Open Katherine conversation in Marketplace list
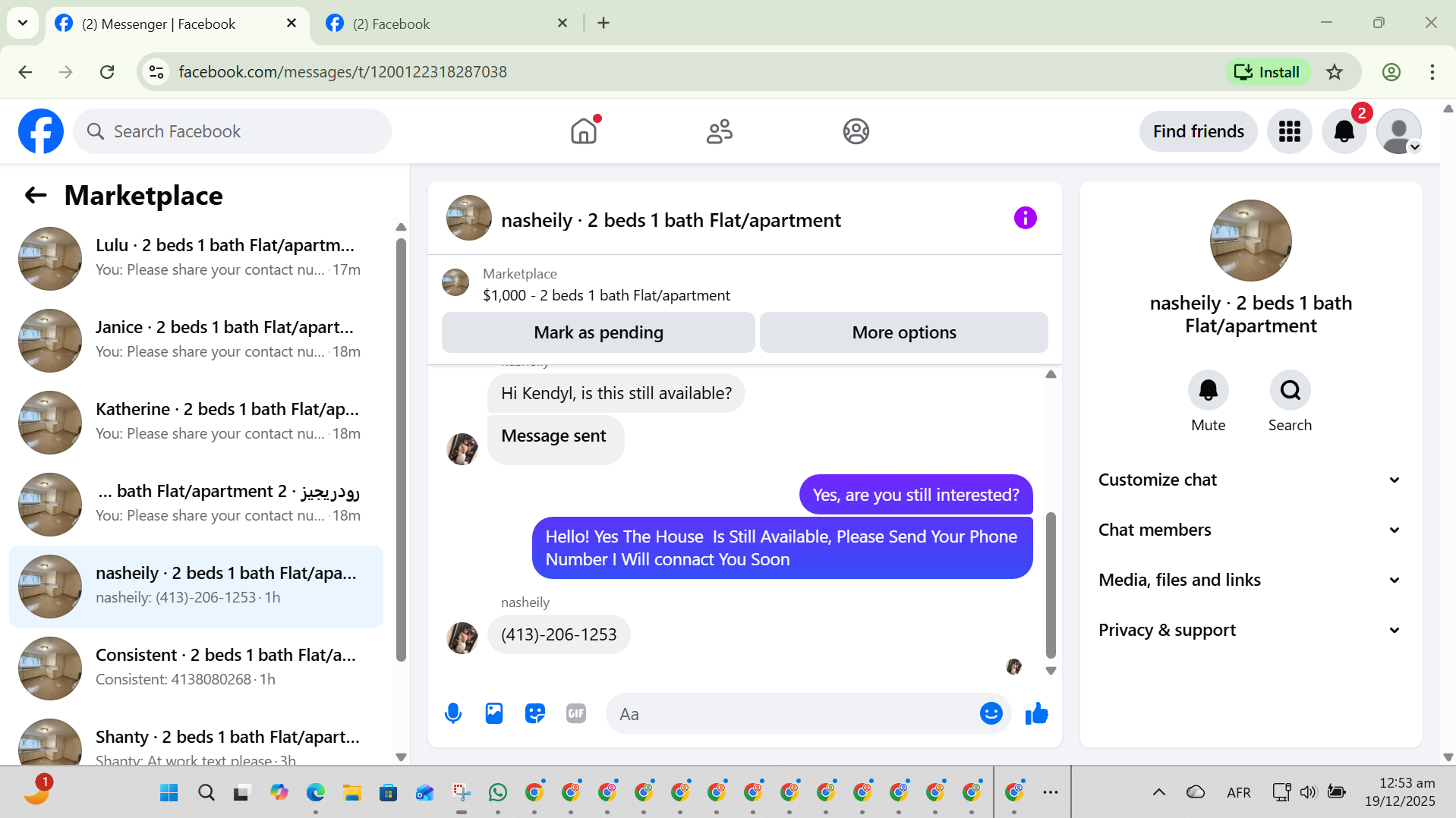 [196, 422]
